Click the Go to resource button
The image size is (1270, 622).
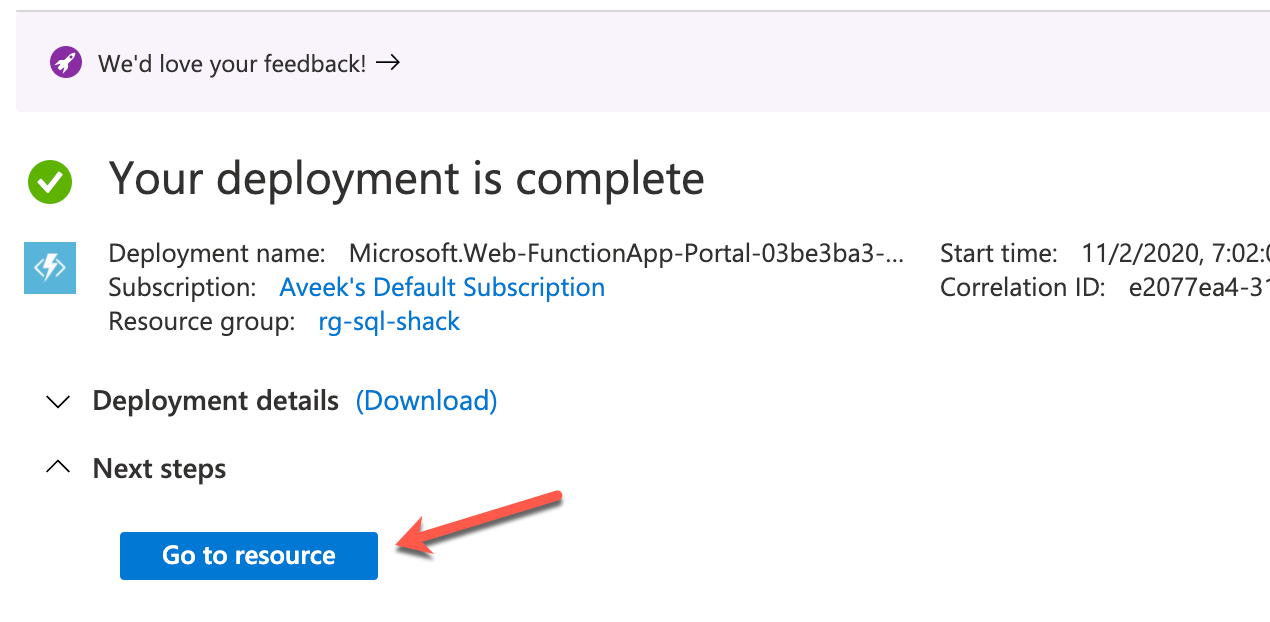[x=249, y=556]
